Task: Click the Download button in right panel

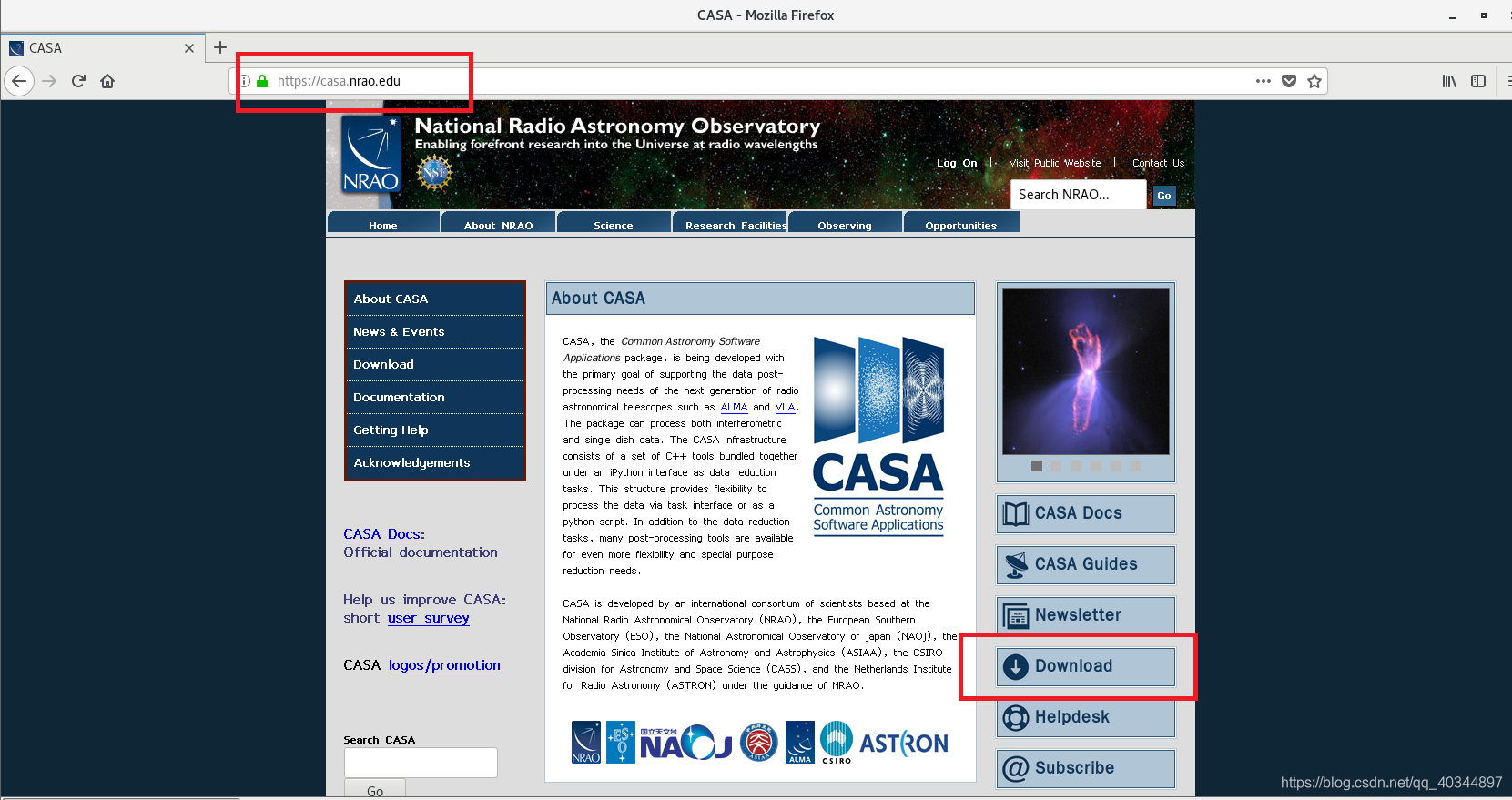Action: pyautogui.click(x=1086, y=667)
